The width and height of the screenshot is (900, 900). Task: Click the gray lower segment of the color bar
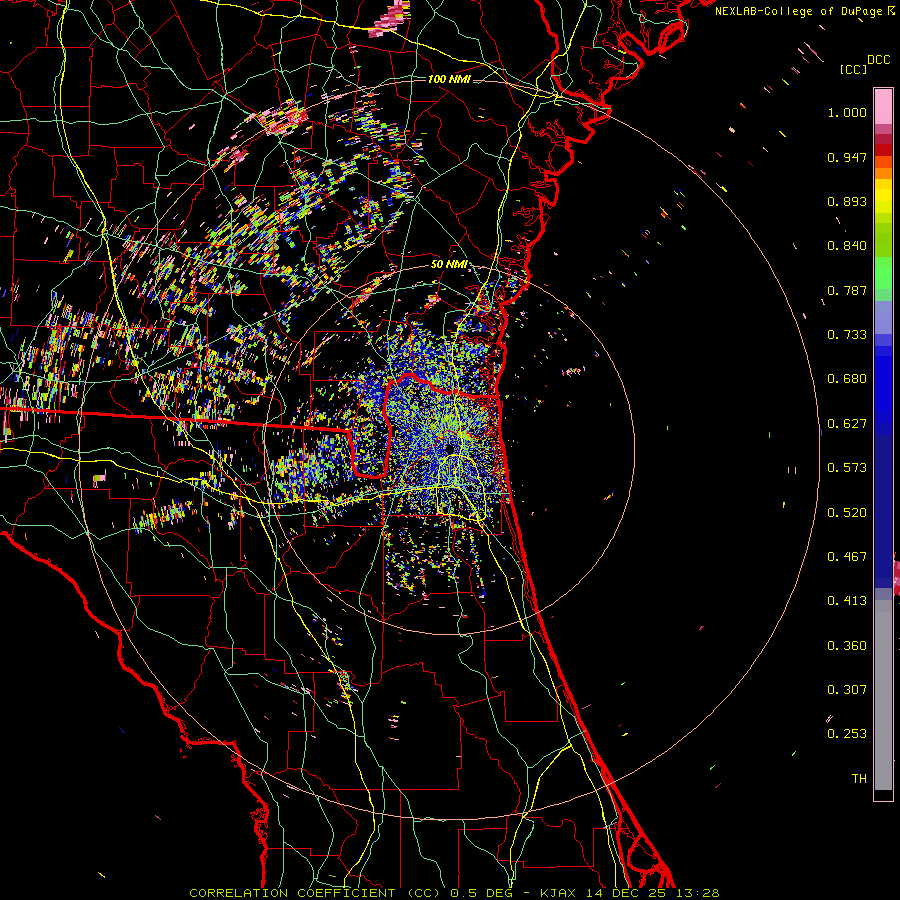point(883,695)
